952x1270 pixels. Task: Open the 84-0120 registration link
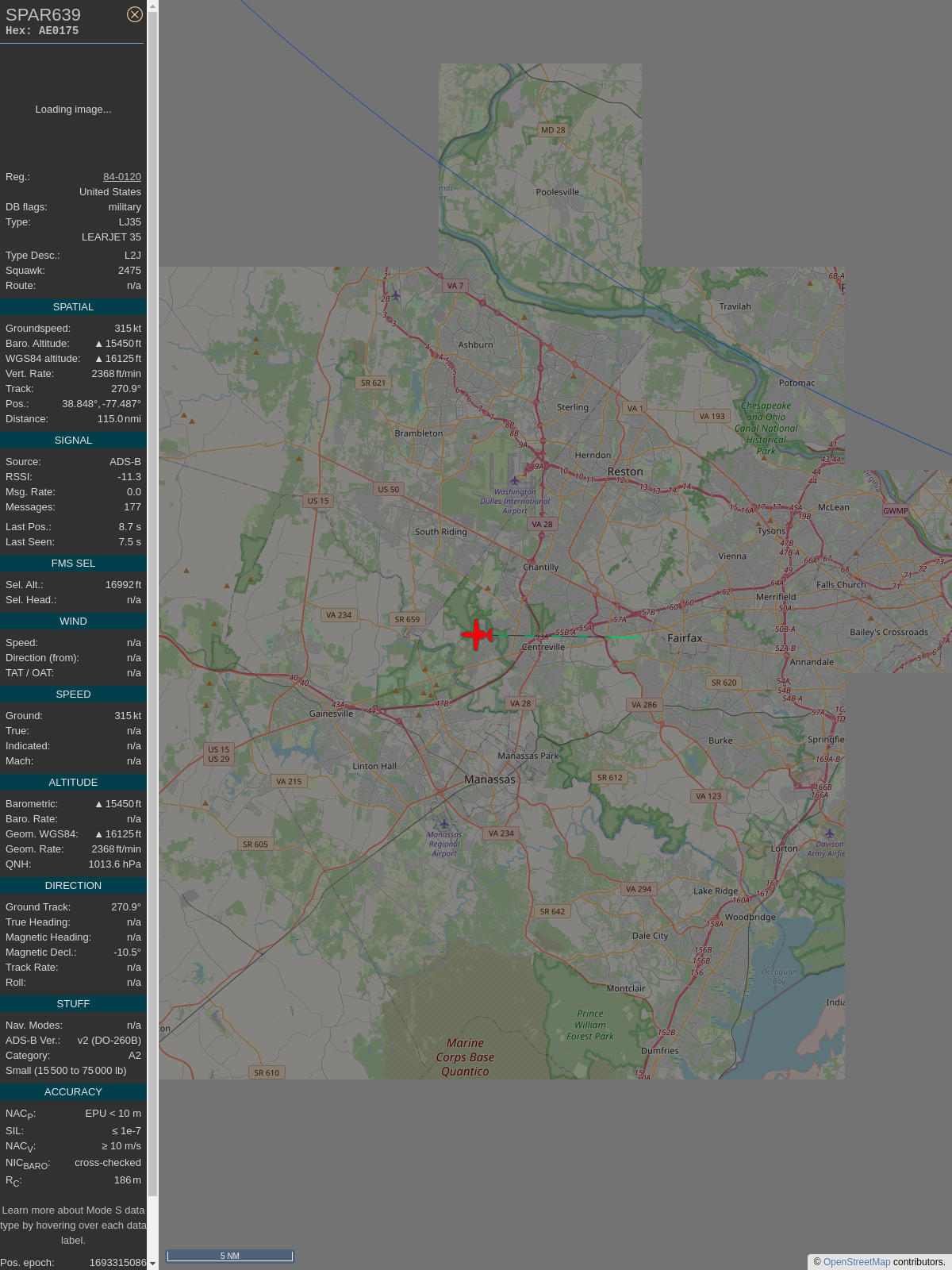pyautogui.click(x=122, y=177)
